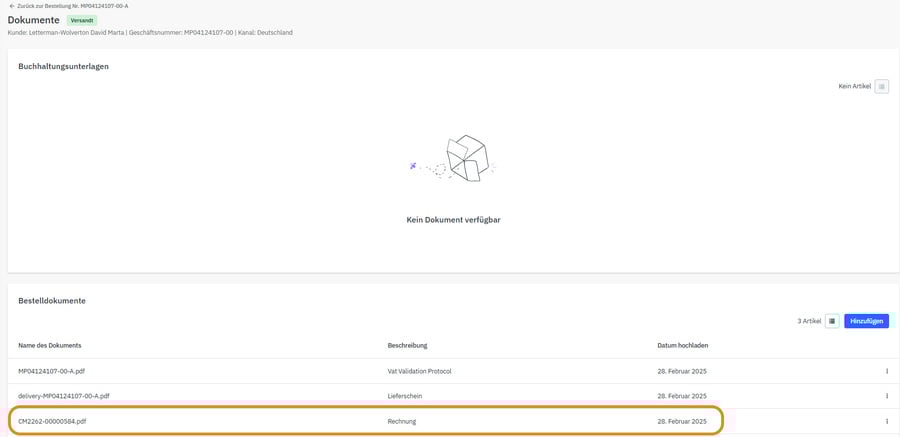Image resolution: width=900 pixels, height=437 pixels.
Task: Click the Lieferschein description cell
Action: click(407, 396)
